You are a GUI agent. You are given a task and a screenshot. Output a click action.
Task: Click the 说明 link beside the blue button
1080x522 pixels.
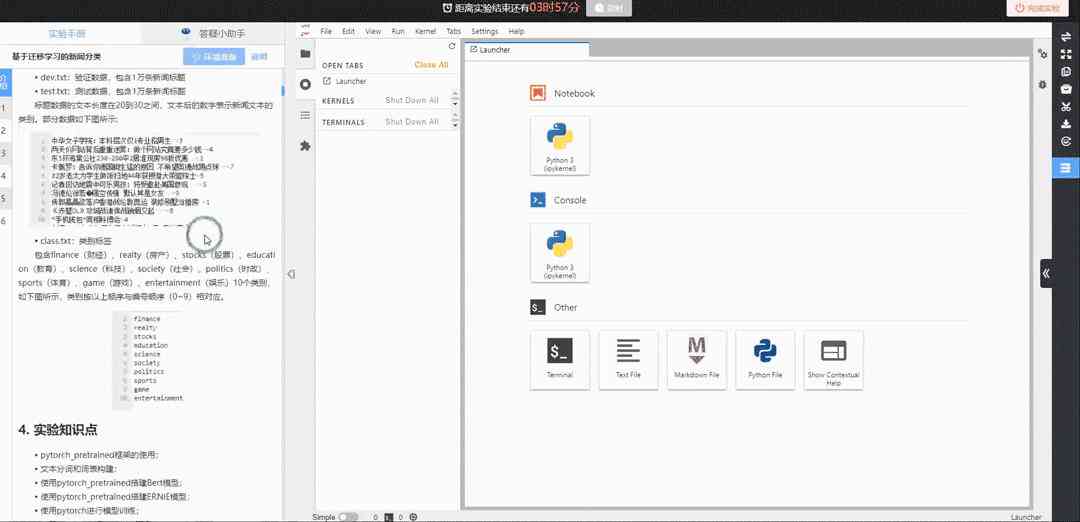click(259, 57)
